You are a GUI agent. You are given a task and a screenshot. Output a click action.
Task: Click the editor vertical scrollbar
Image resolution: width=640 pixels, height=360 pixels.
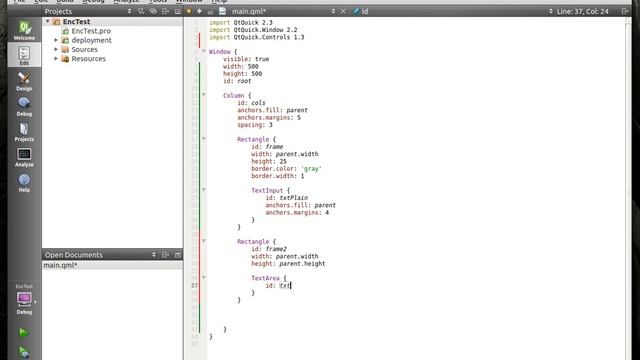click(629, 189)
